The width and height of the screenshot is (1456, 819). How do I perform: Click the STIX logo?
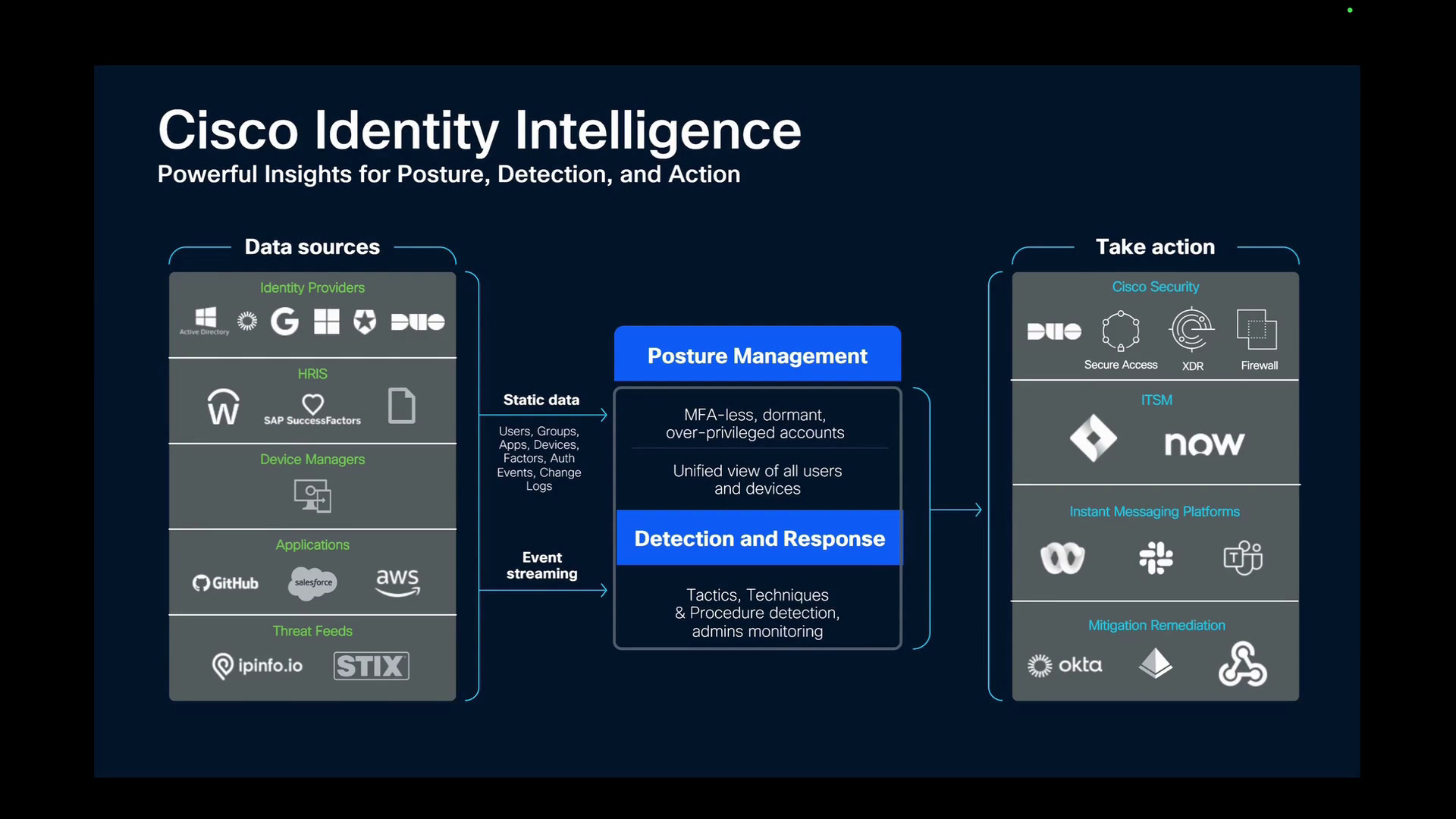coord(372,666)
